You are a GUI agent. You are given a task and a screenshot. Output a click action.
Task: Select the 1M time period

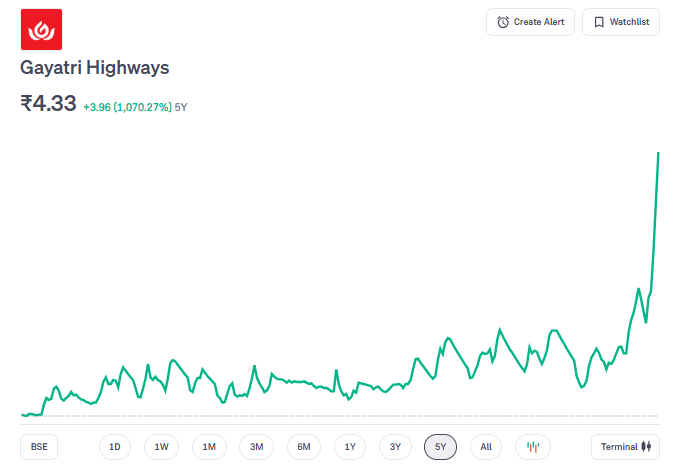pyautogui.click(x=209, y=447)
